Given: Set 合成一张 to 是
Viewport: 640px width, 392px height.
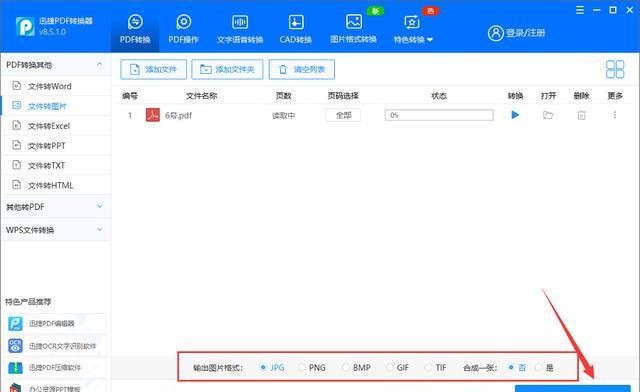Looking at the screenshot, I should [544, 368].
